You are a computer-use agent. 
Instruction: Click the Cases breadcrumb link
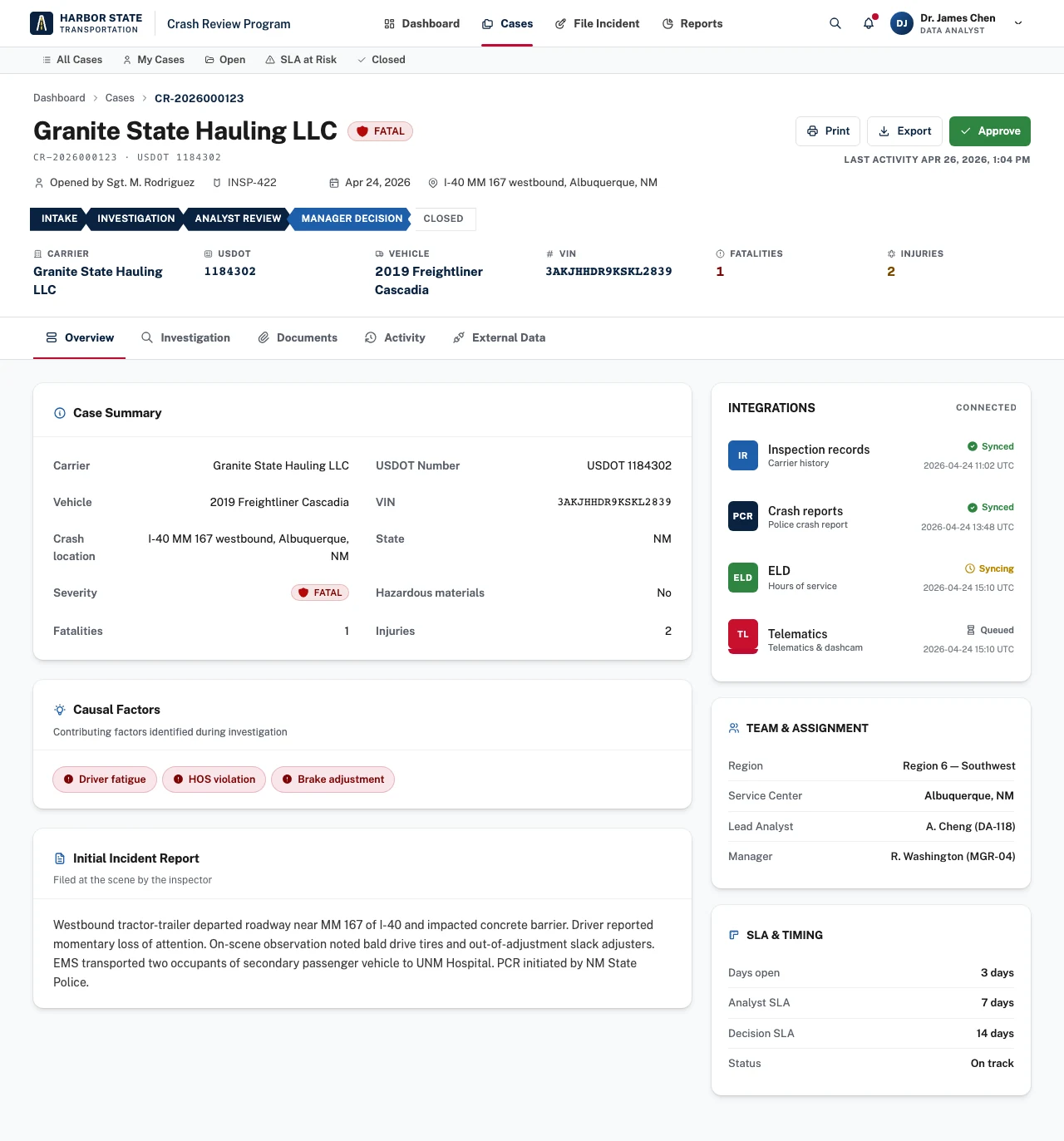click(x=120, y=98)
